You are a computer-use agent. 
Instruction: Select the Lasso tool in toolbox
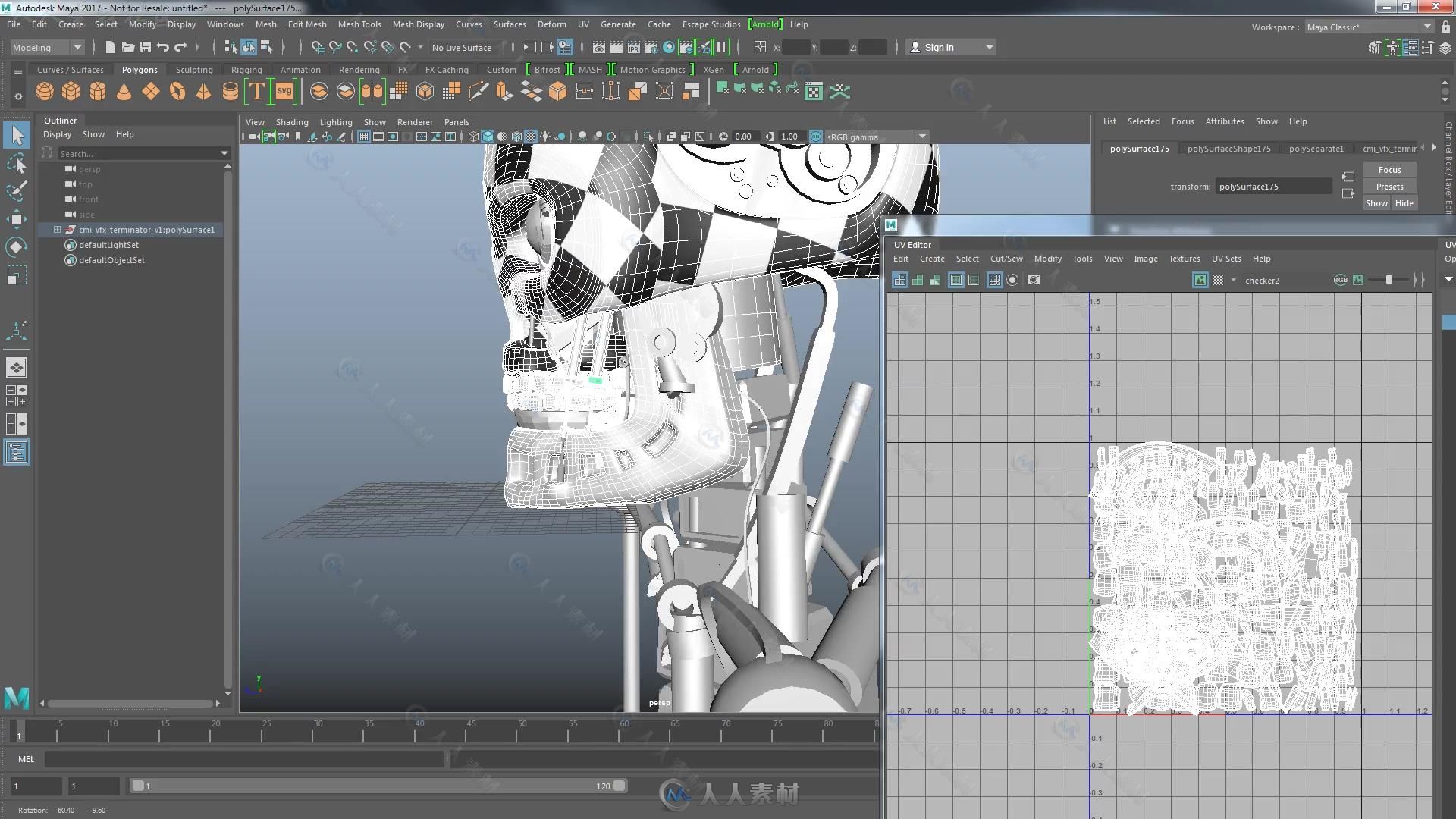pyautogui.click(x=17, y=163)
